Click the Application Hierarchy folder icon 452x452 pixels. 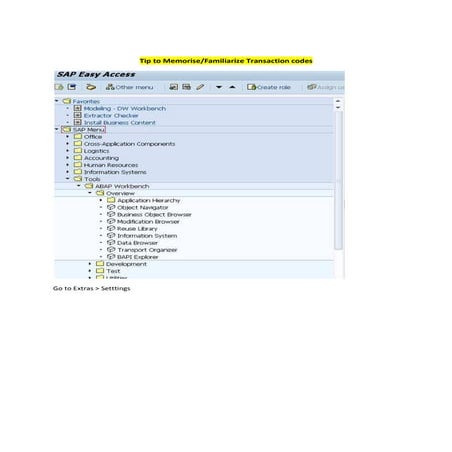111,200
